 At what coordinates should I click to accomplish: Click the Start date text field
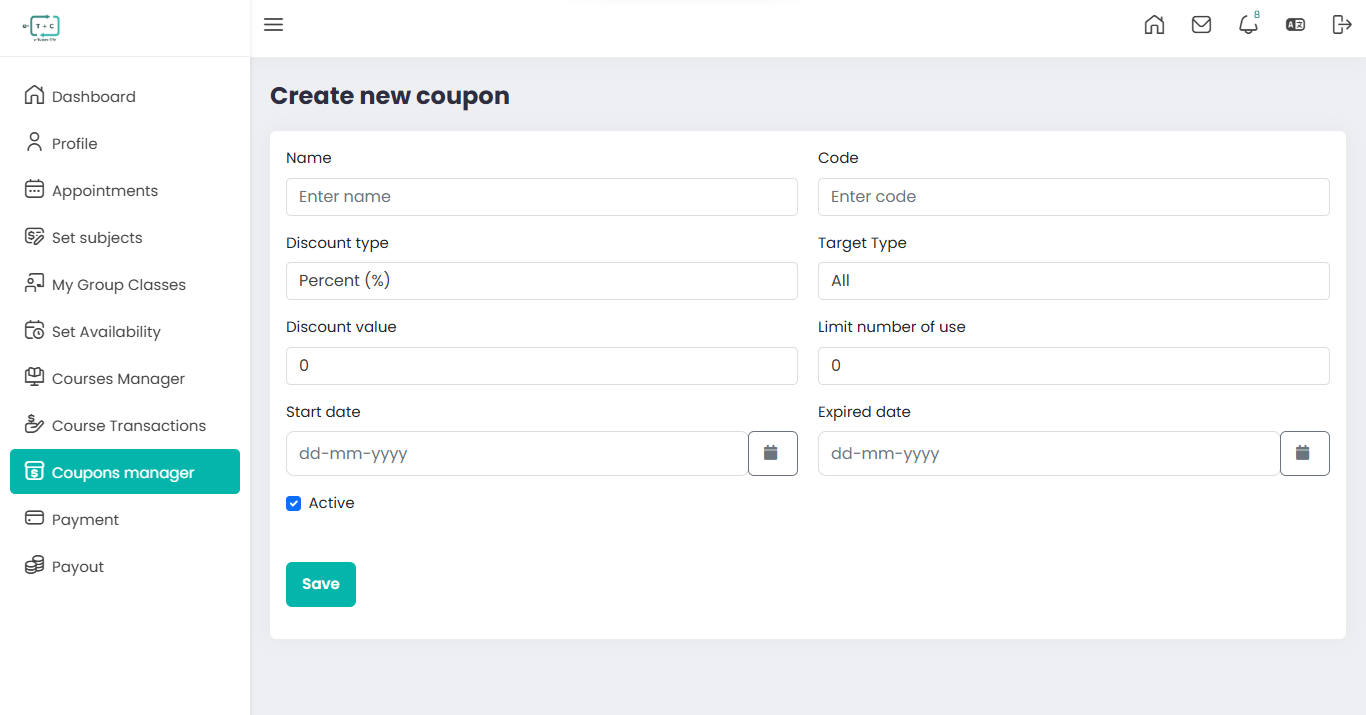(x=517, y=453)
